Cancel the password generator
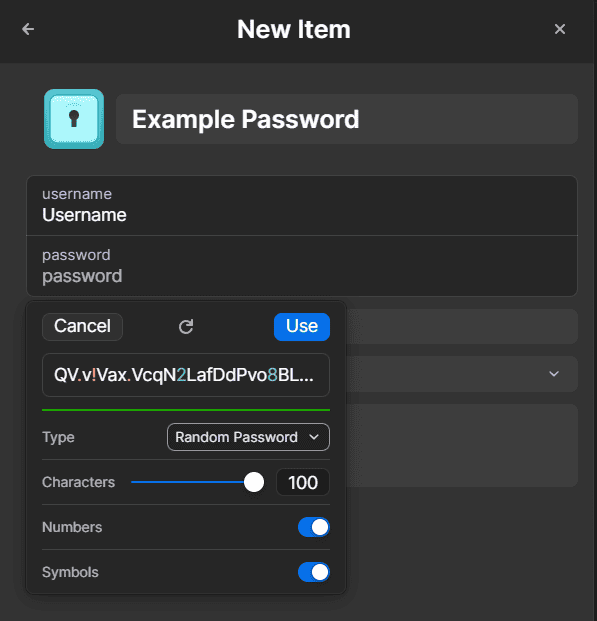This screenshot has height=621, width=597. click(x=82, y=327)
